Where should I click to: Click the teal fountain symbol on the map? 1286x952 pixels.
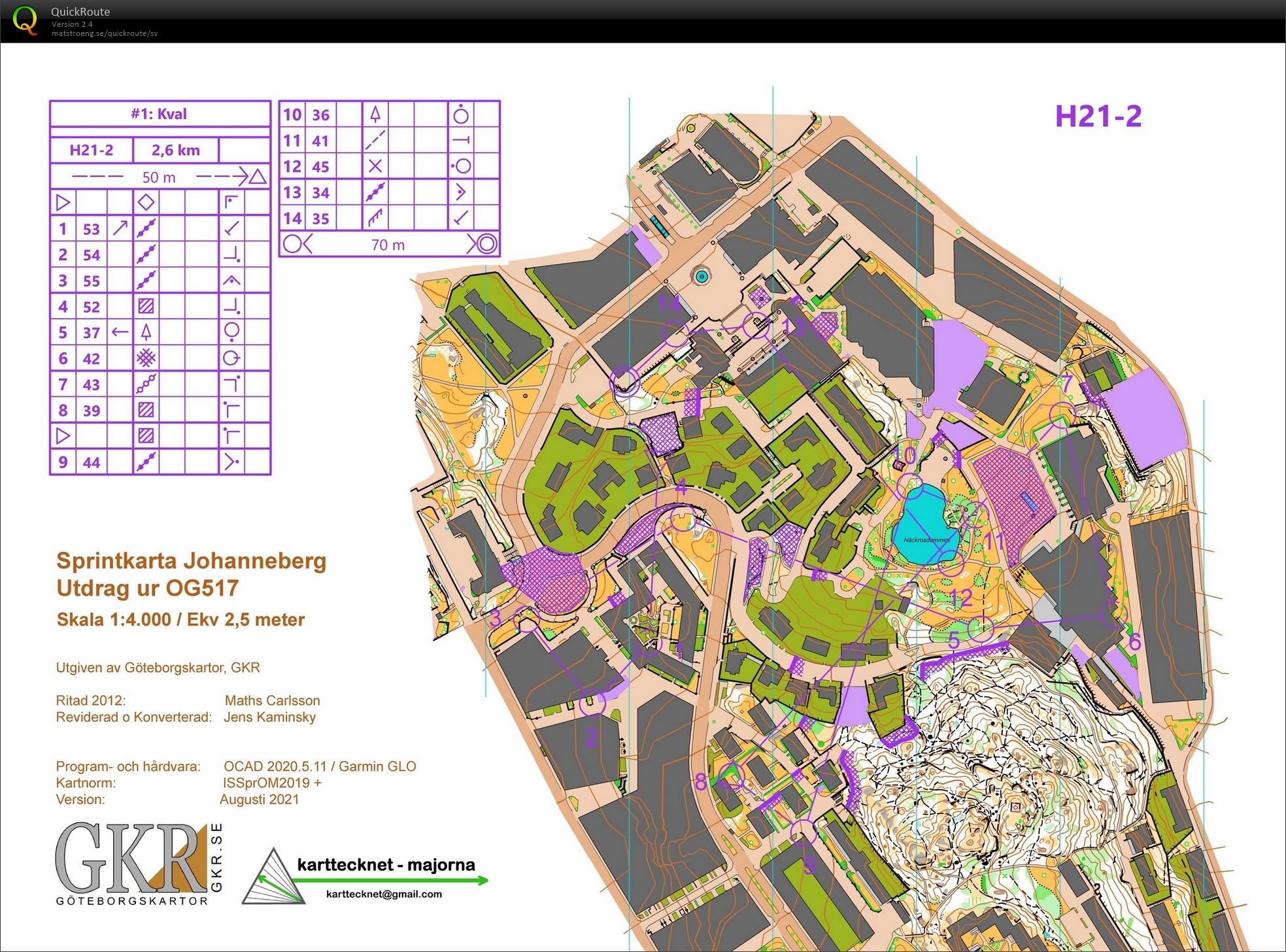(702, 277)
